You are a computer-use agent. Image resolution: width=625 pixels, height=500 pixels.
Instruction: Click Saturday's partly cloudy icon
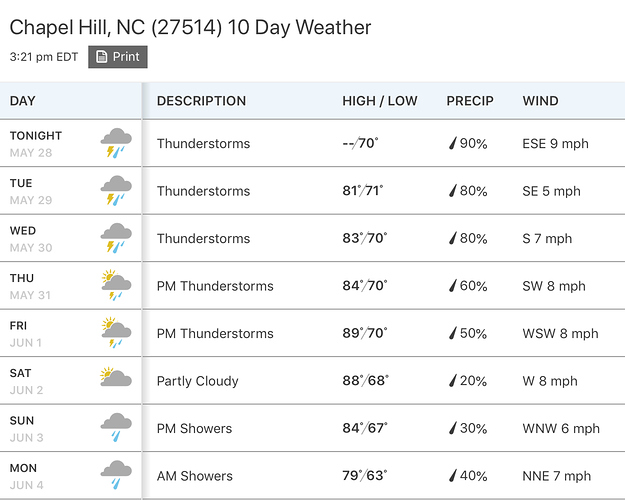point(116,377)
